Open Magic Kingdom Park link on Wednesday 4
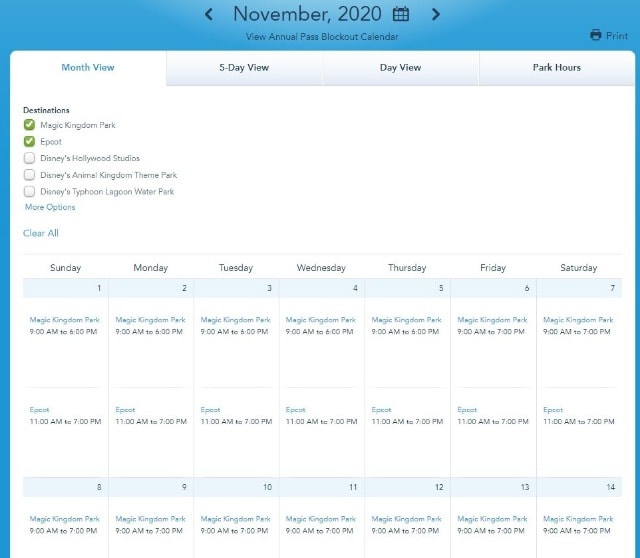 (321, 320)
